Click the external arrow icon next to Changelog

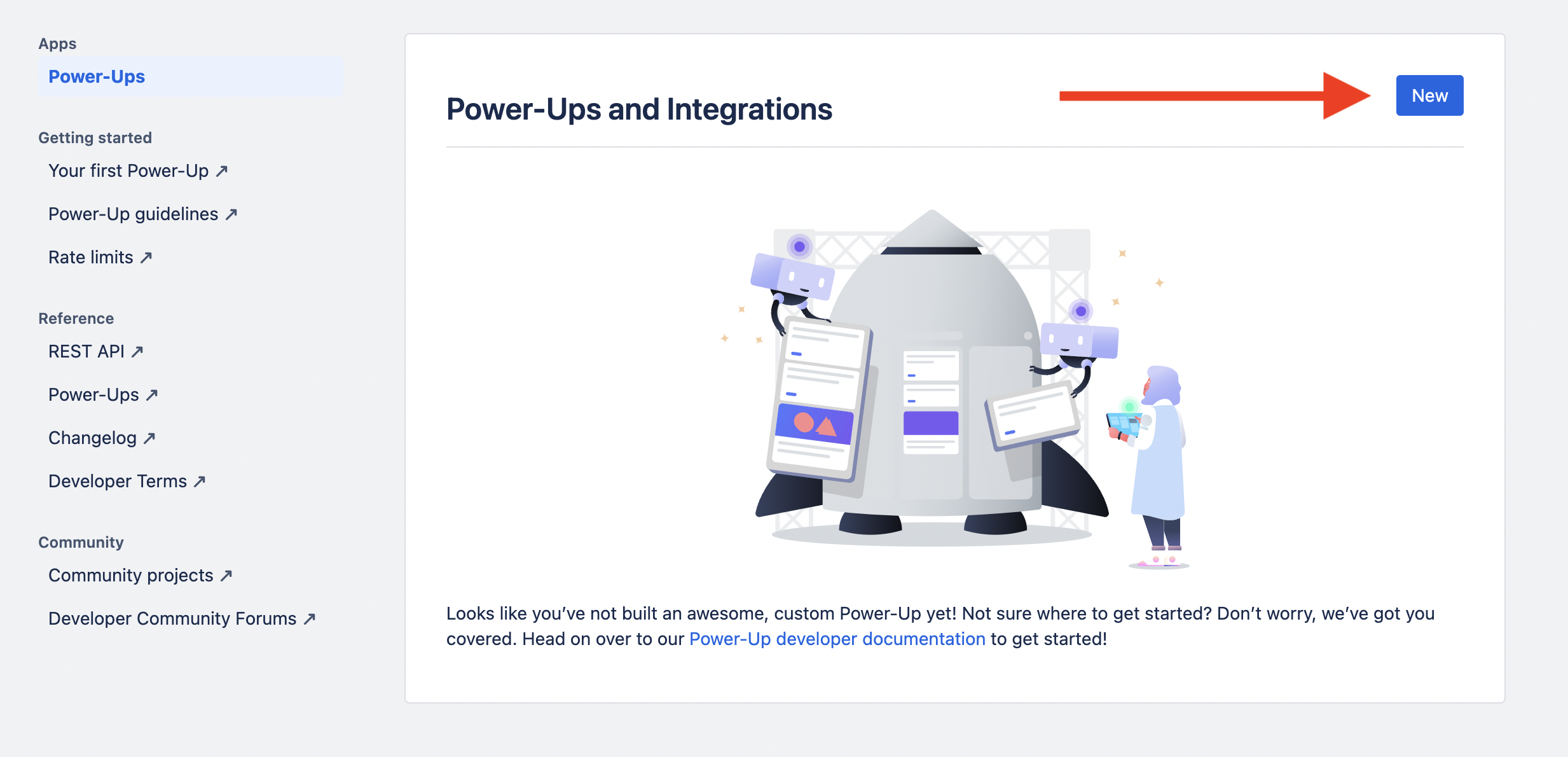(149, 438)
